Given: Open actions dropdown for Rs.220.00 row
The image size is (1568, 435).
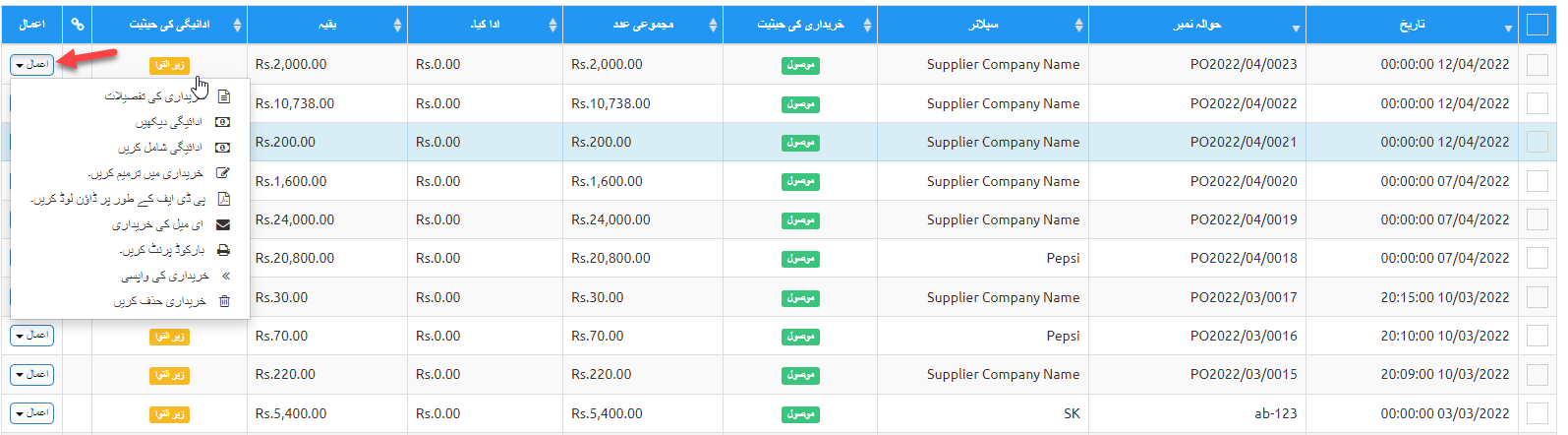Looking at the screenshot, I should (32, 375).
